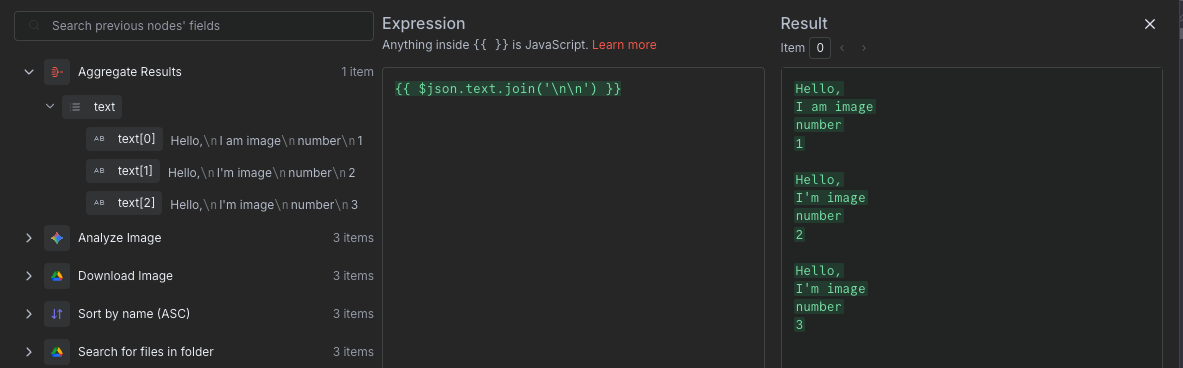Select the text[2] field pill
Image resolution: width=1183 pixels, height=368 pixels.
124,203
